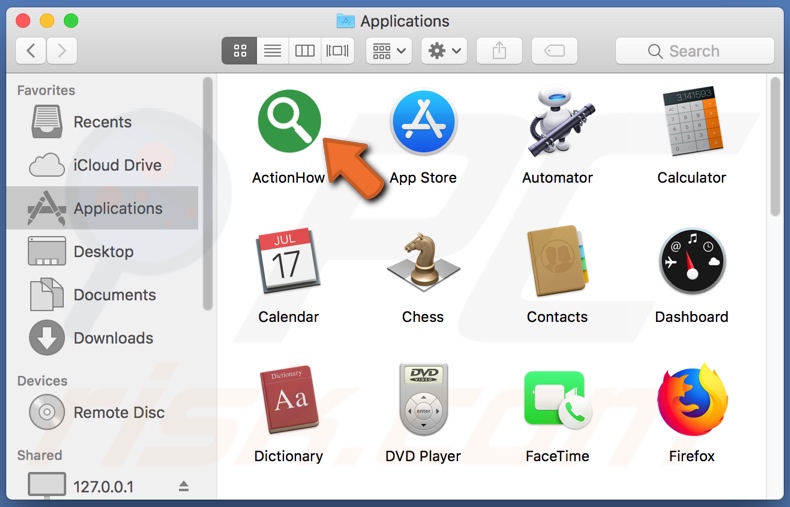Open iCloud Drive in sidebar

[102, 165]
